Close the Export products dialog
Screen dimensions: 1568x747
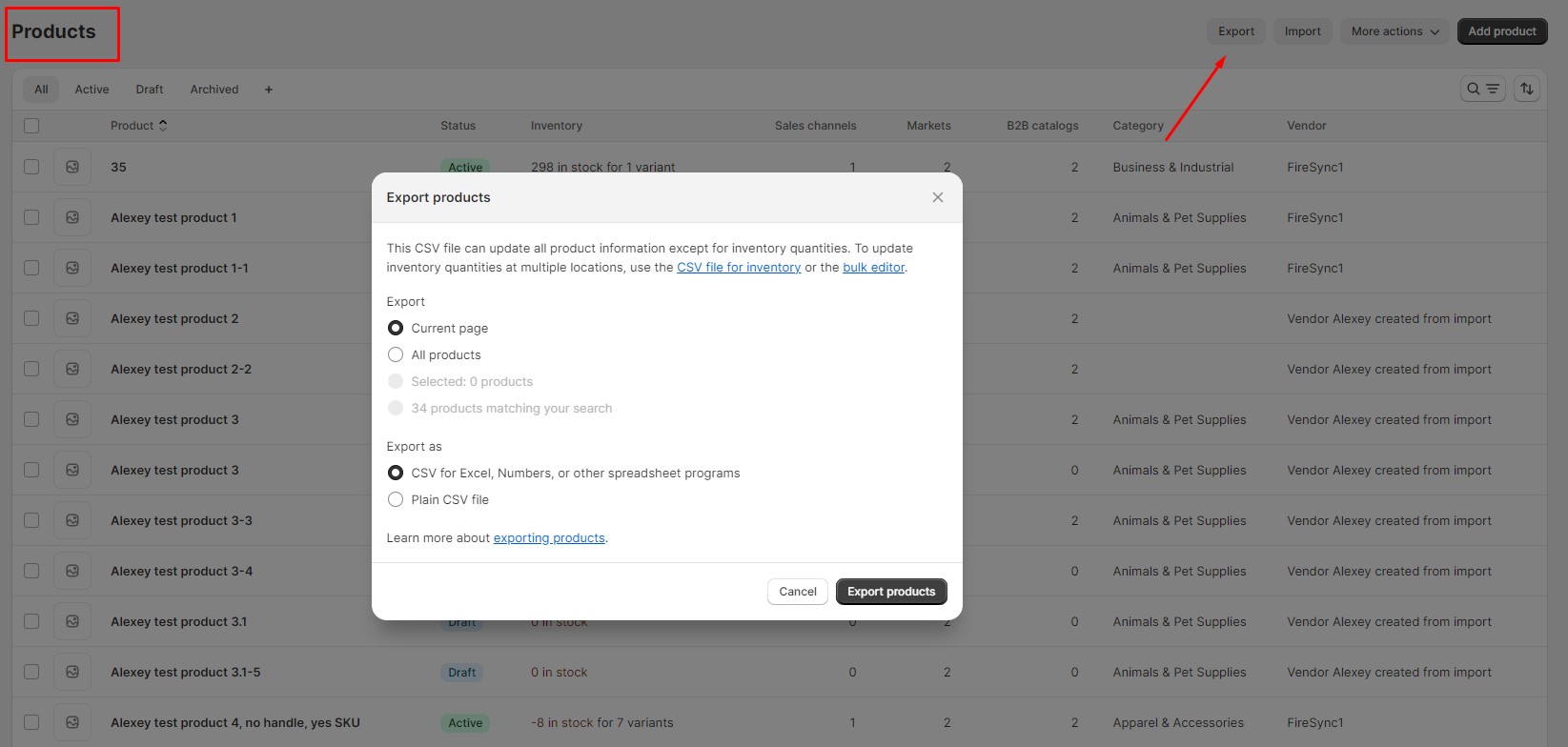(x=937, y=197)
